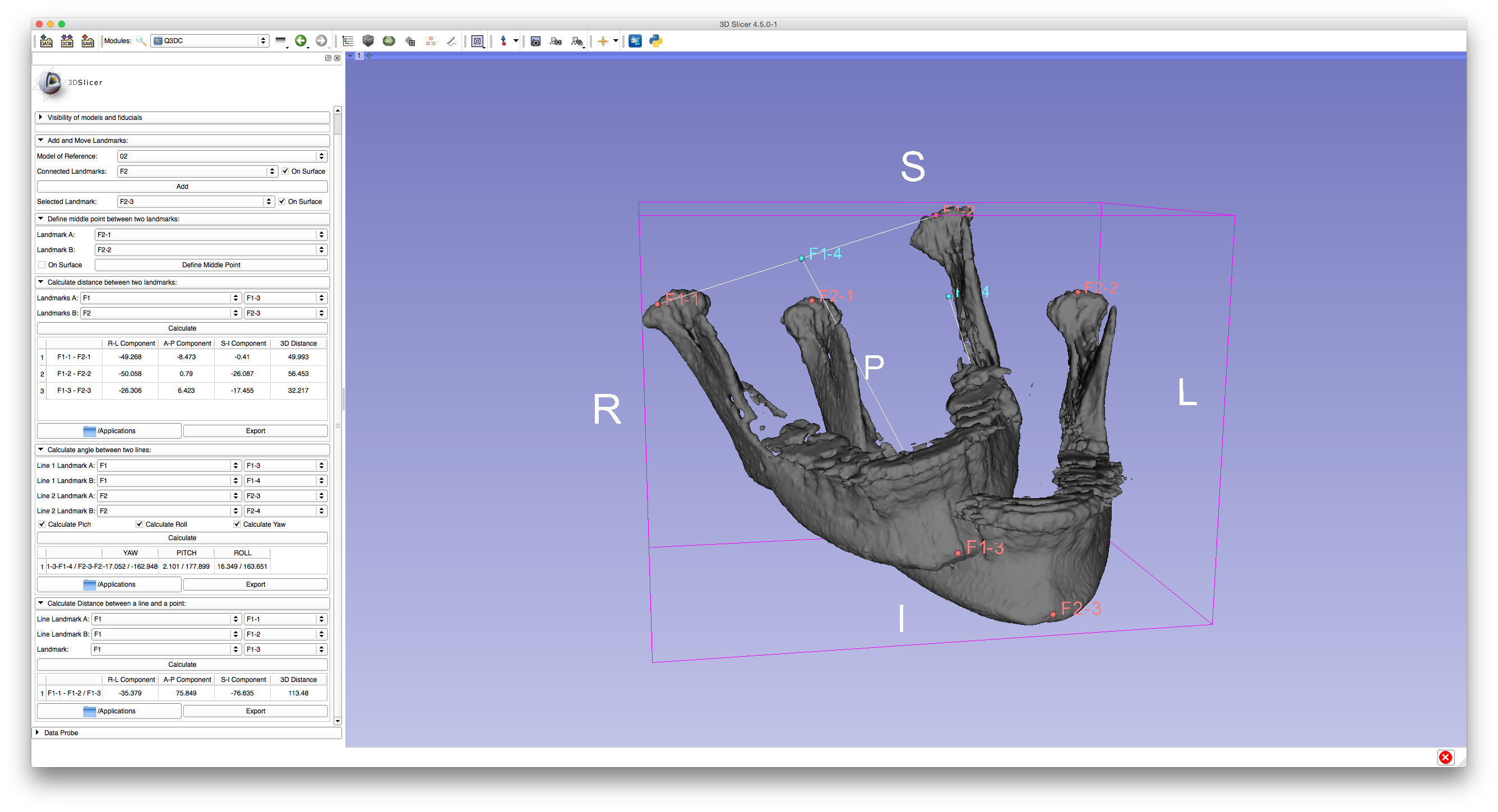Click the Markups fiducials red-dots icon

click(431, 41)
